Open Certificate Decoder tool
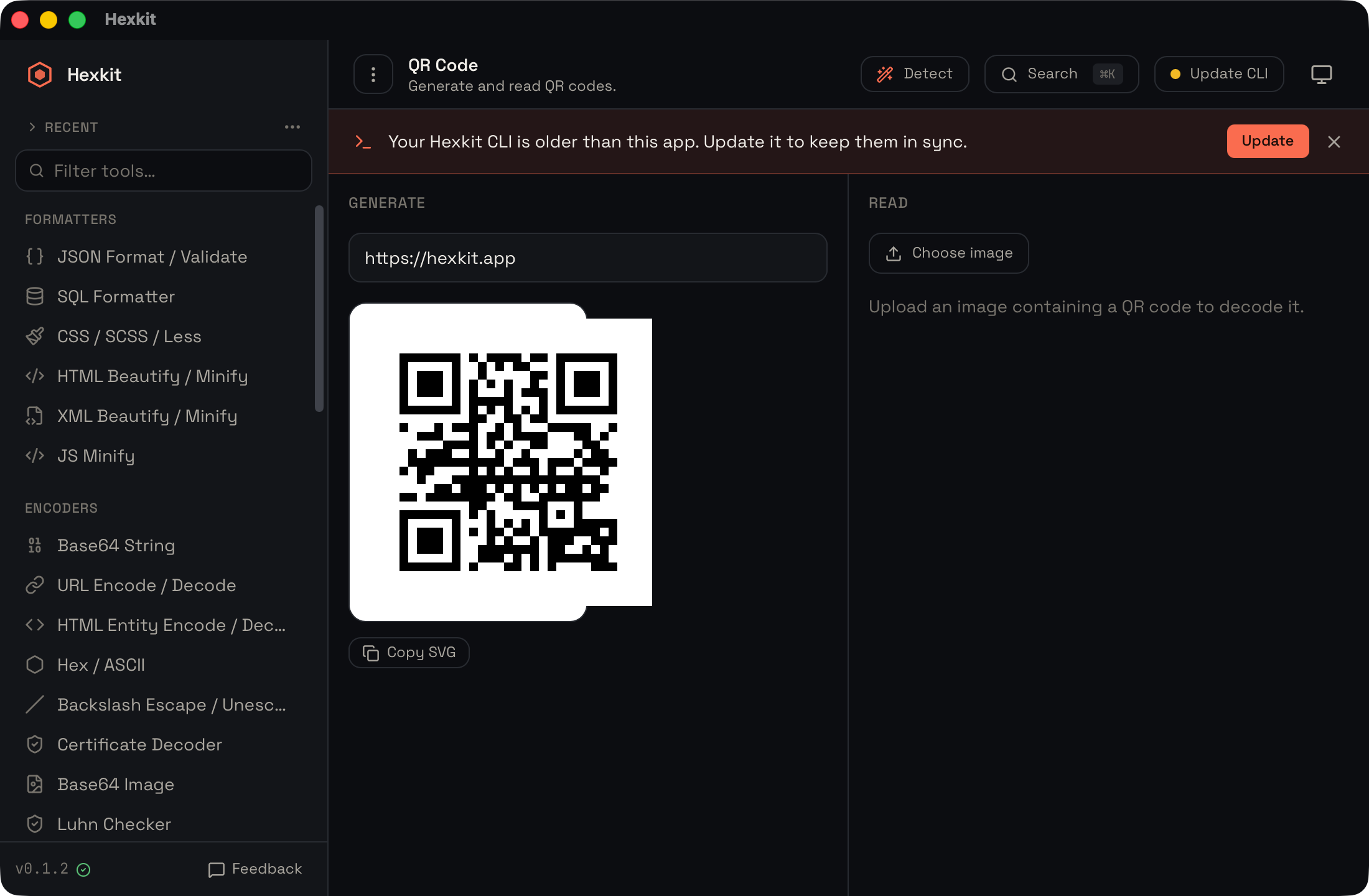The image size is (1369, 896). tap(163, 744)
